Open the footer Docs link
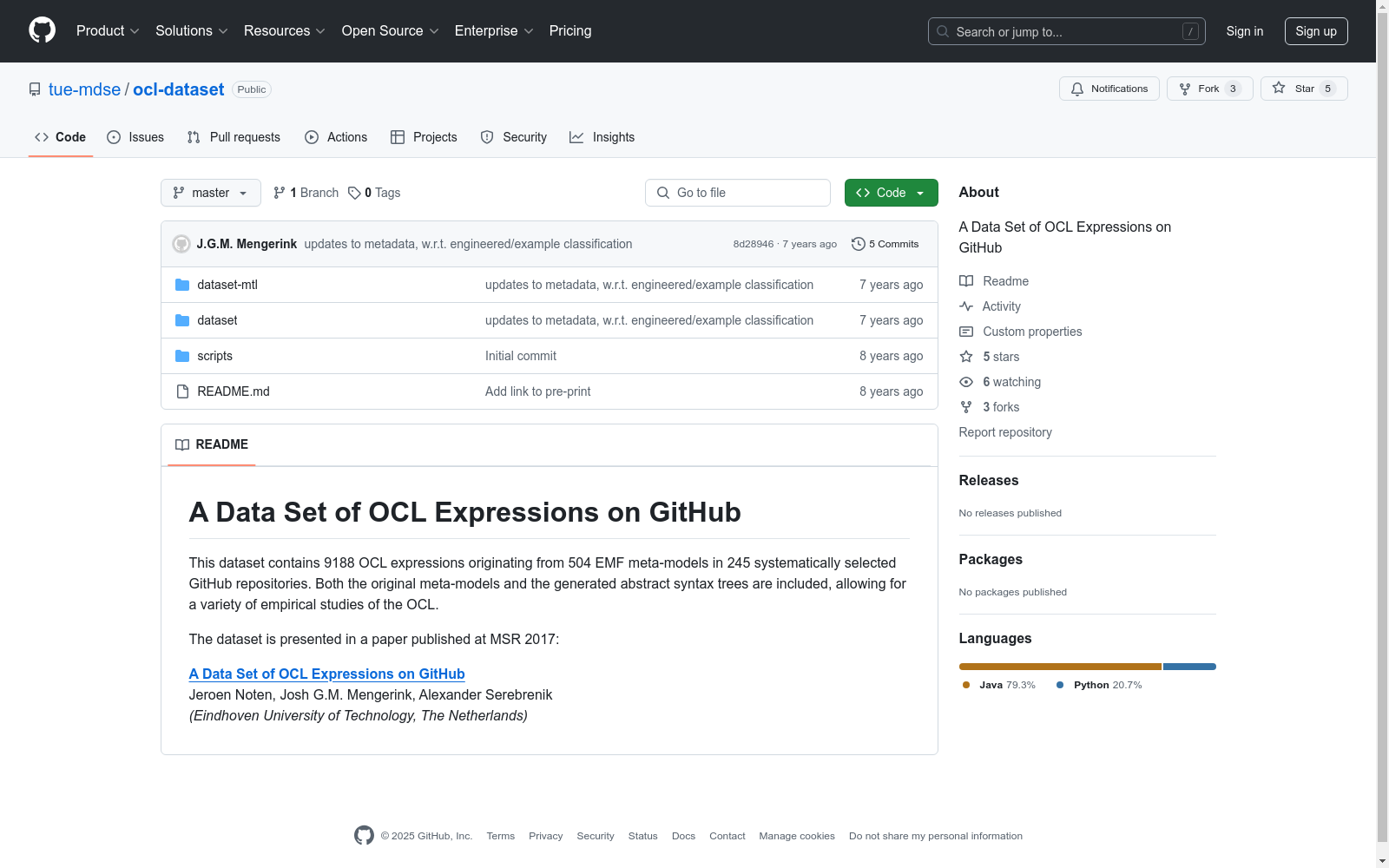This screenshot has height=868, width=1389. click(x=684, y=836)
